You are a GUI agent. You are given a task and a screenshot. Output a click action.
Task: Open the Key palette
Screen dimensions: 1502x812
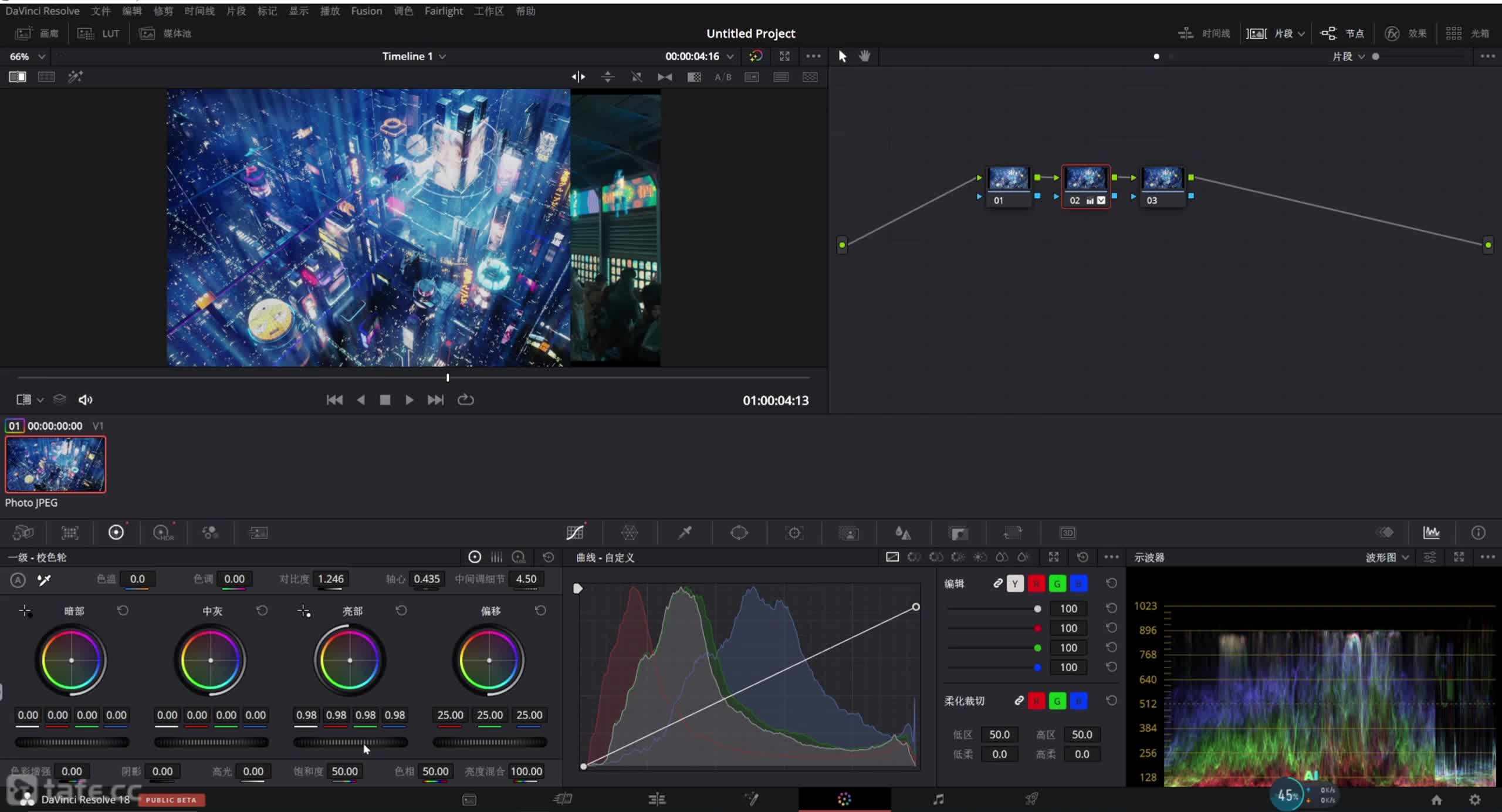coord(958,533)
